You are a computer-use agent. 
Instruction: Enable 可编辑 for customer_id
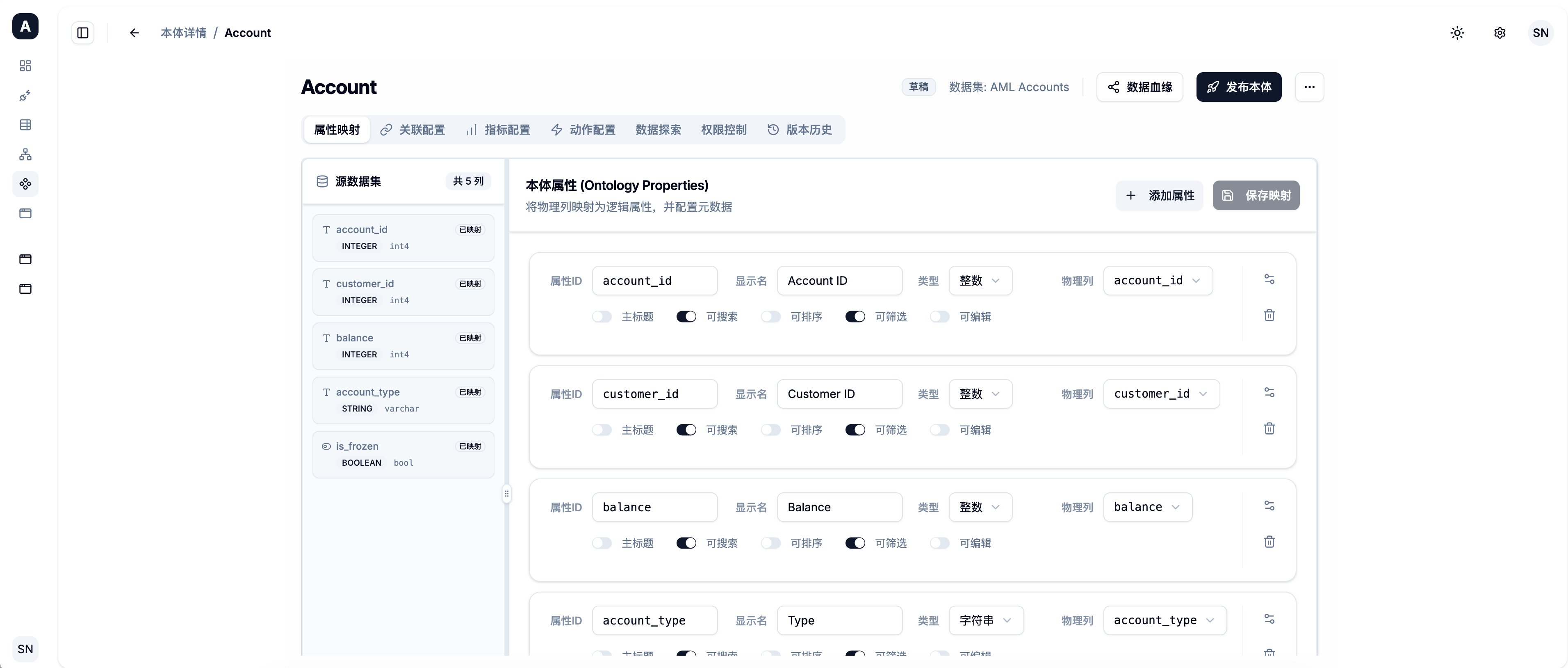(x=940, y=430)
